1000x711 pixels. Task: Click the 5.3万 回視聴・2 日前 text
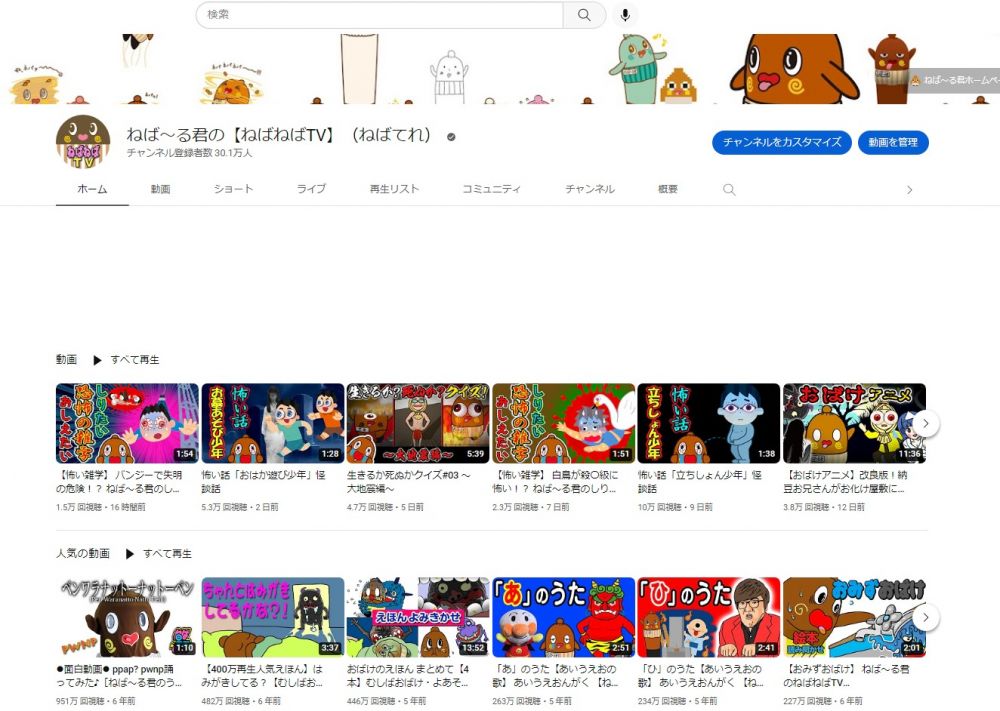coord(240,507)
